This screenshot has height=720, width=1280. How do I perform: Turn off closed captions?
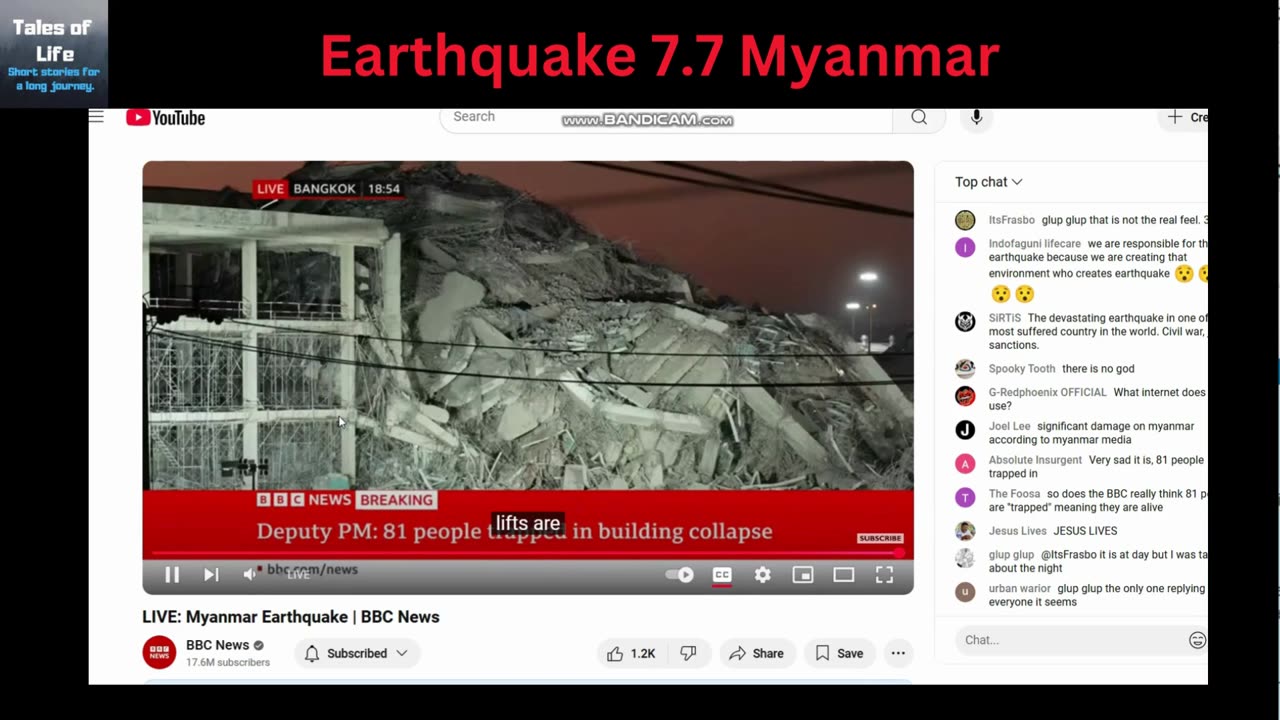(x=721, y=575)
